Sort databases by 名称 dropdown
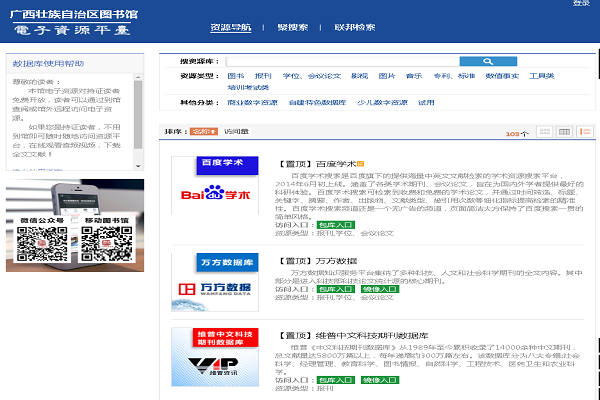Screen dimensions: 600x400 [203, 131]
